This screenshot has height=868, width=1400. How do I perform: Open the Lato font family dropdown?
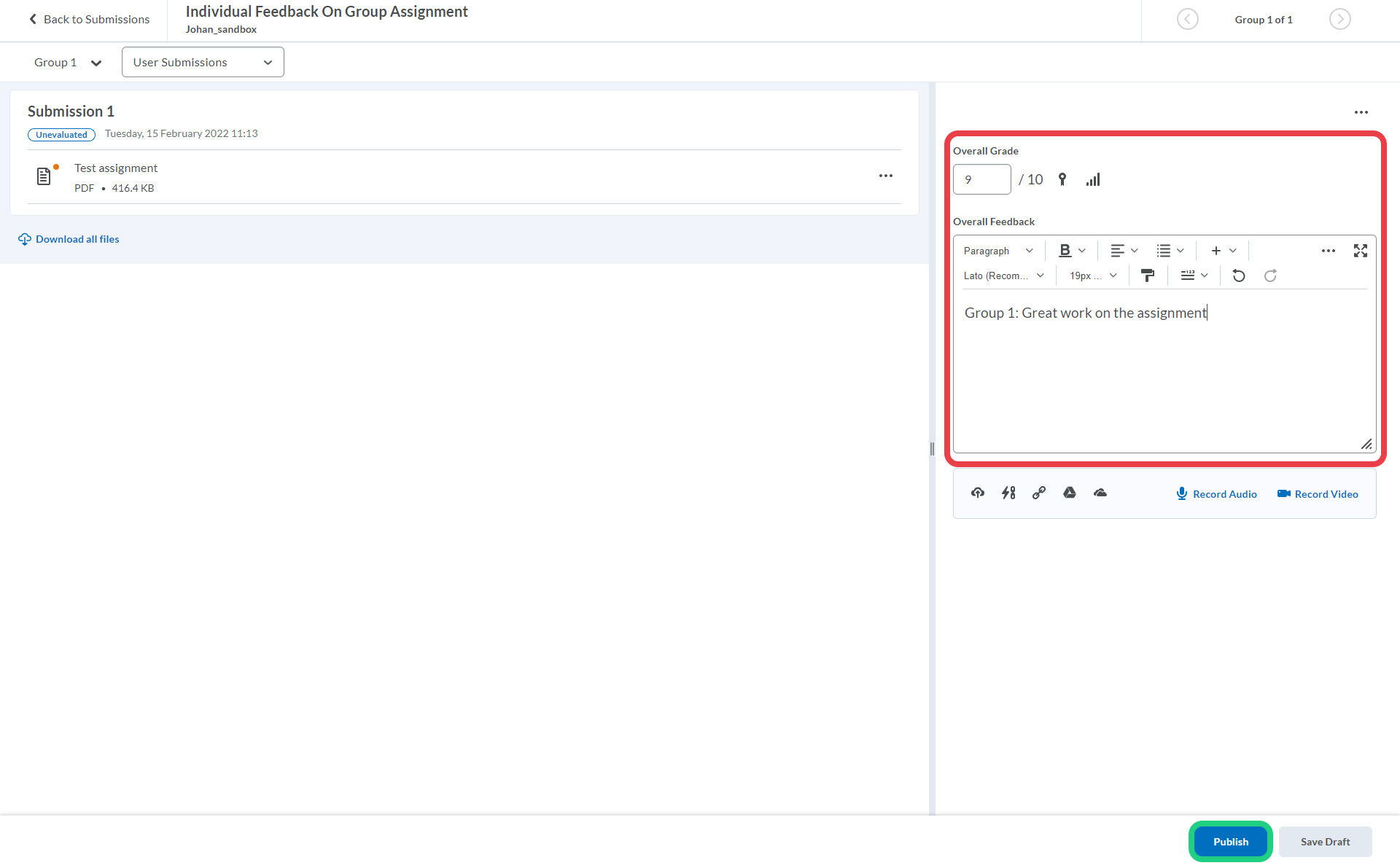[1003, 275]
